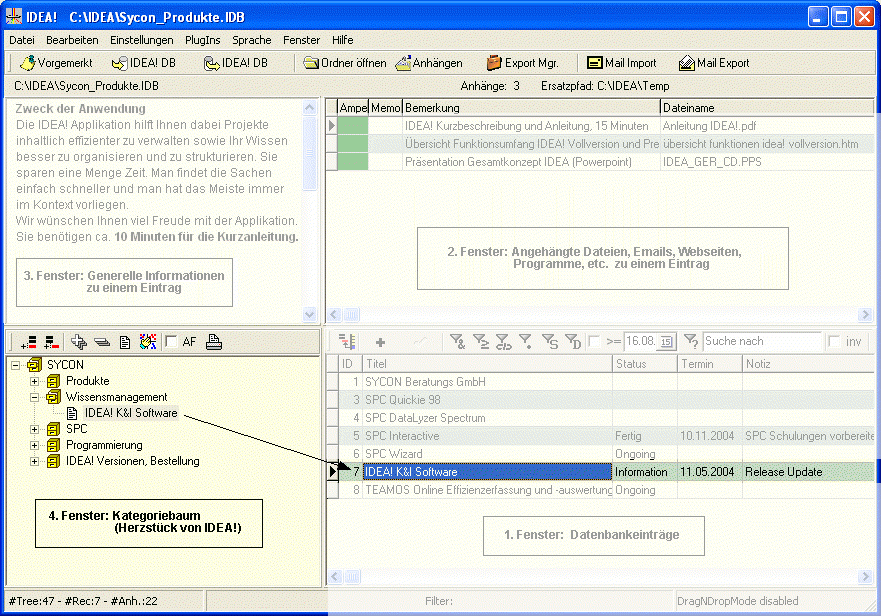
Task: Select IDEA! K&I Software tree item
Action: [x=131, y=413]
